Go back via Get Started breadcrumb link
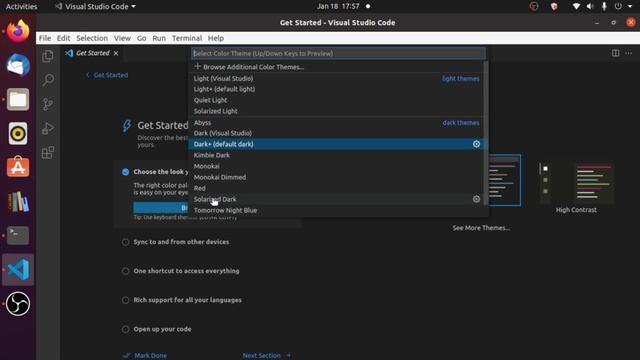 tap(107, 75)
